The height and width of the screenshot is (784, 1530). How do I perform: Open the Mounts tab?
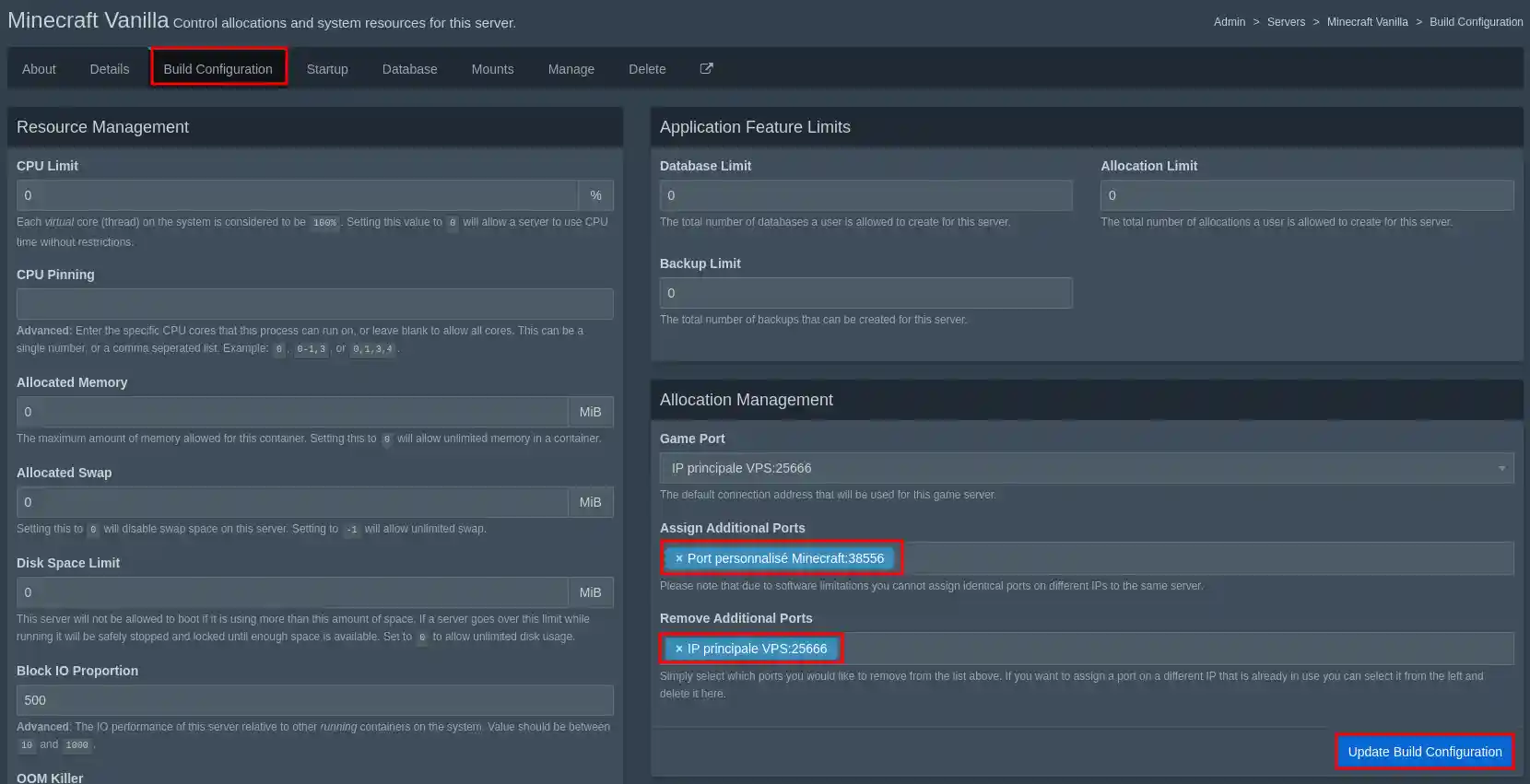tap(492, 69)
